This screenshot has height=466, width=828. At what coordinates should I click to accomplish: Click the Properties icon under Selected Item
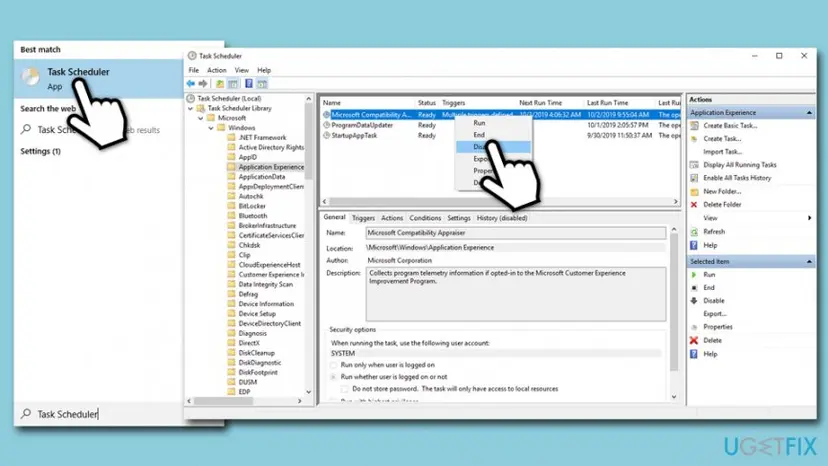coord(694,327)
